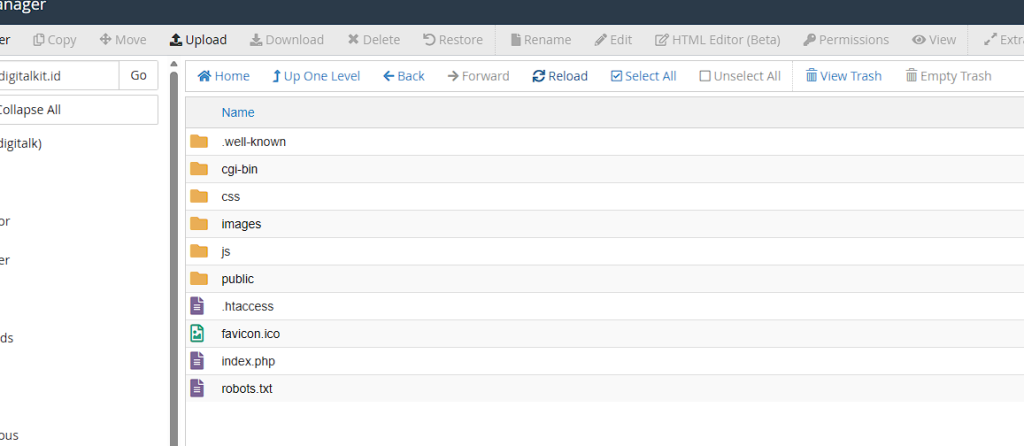Select the index.php file
The width and height of the screenshot is (1024, 446).
[248, 361]
